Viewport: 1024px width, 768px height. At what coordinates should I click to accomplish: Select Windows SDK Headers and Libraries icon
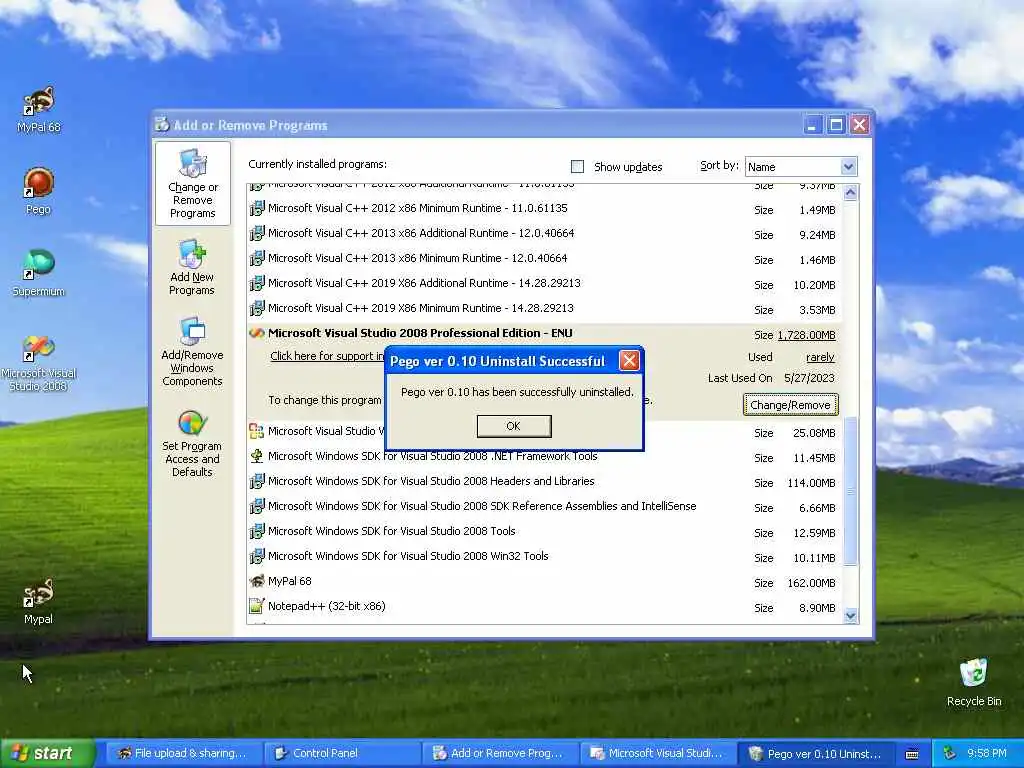pos(257,481)
